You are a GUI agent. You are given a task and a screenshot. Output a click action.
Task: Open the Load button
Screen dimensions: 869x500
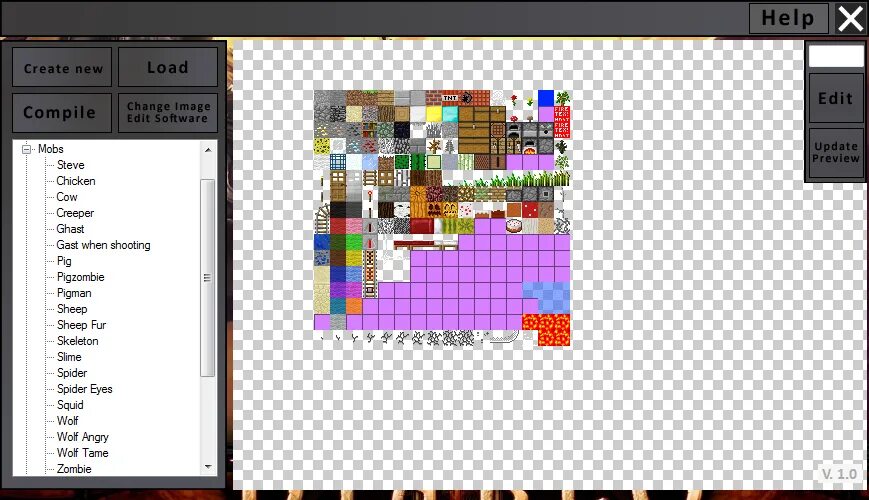pyautogui.click(x=167, y=67)
